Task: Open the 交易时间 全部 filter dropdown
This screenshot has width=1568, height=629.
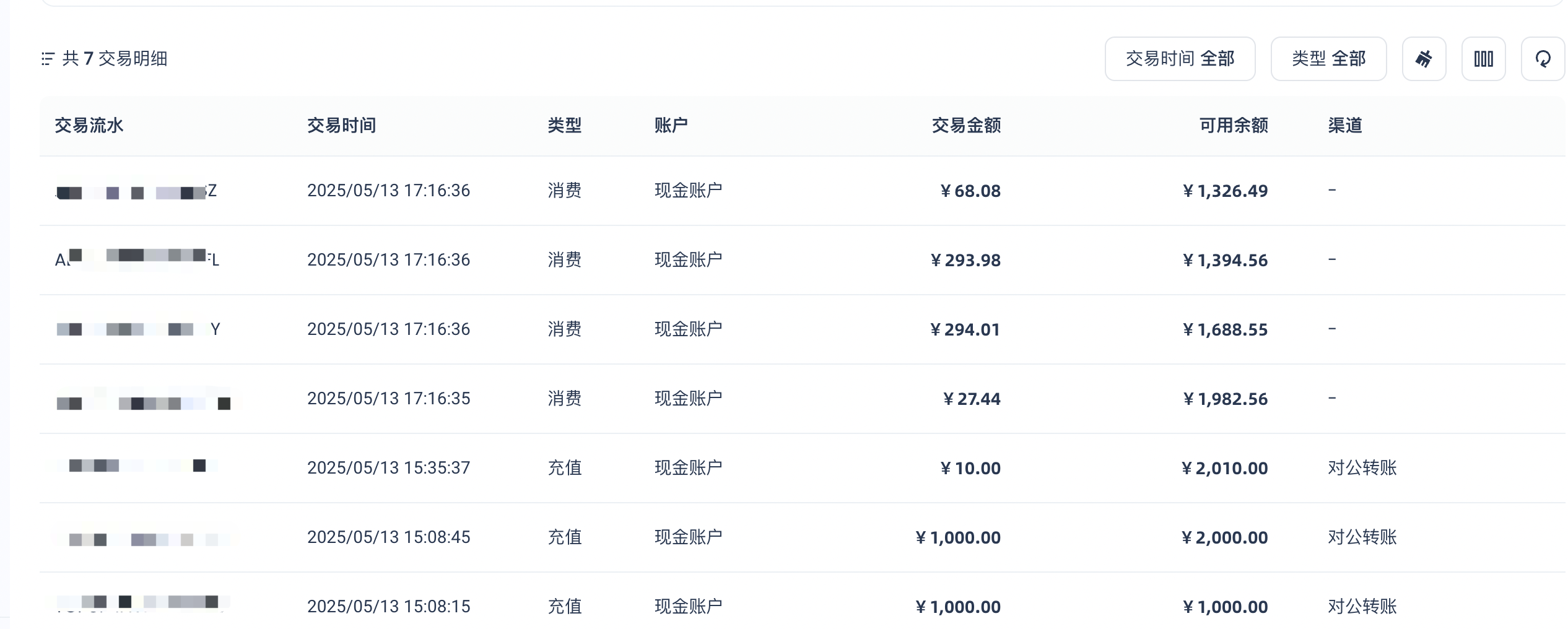Action: pos(1180,59)
